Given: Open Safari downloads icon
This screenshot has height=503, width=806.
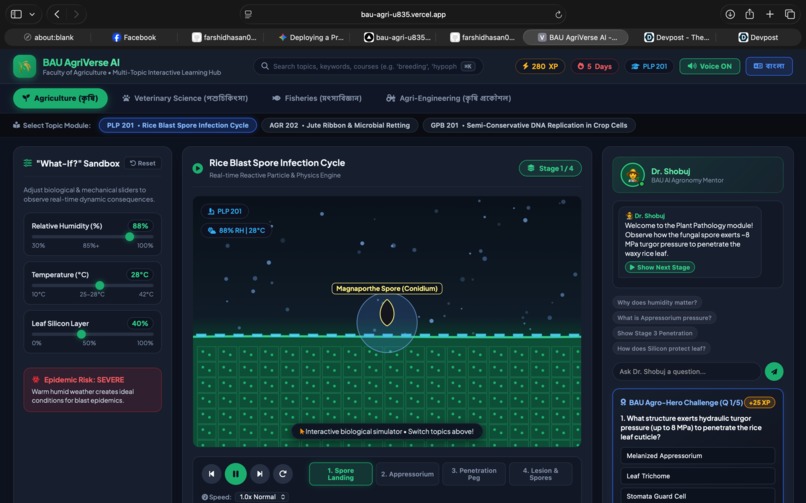Looking at the screenshot, I should pos(730,14).
